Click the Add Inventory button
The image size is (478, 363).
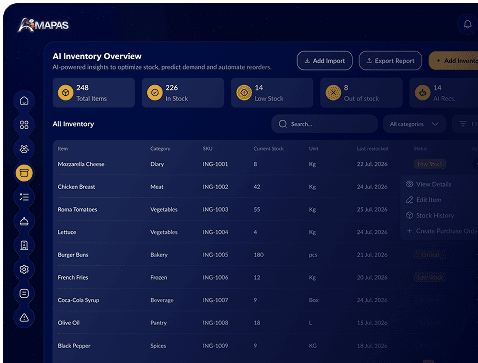(x=454, y=61)
